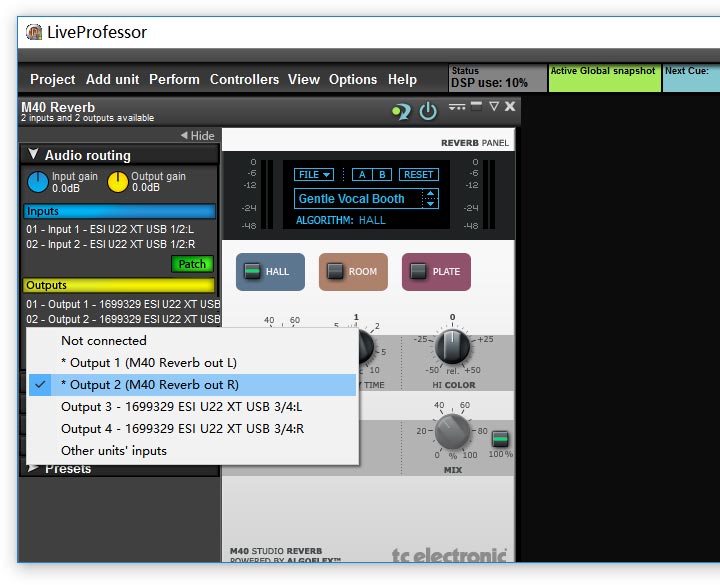Screen dimensions: 720x585
Task: Click the yellow Output gain knob
Action: (118, 182)
